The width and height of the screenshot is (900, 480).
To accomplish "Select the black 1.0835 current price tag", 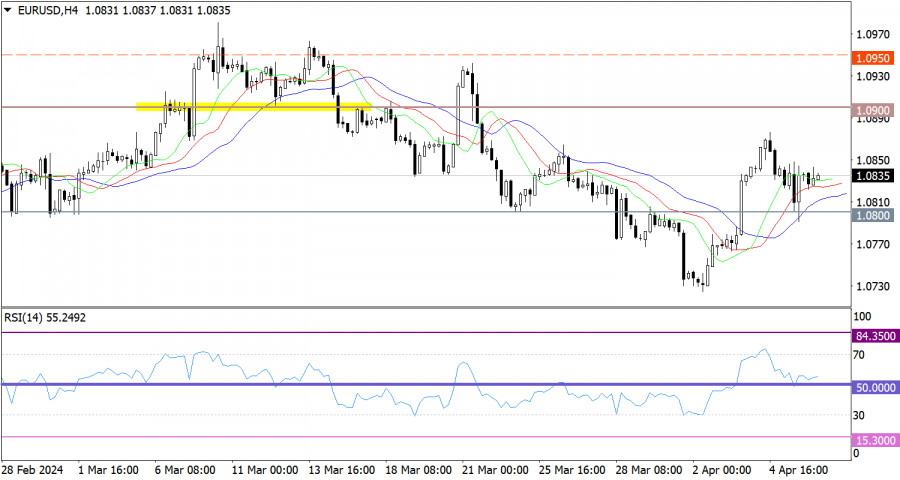I will pyautogui.click(x=873, y=176).
